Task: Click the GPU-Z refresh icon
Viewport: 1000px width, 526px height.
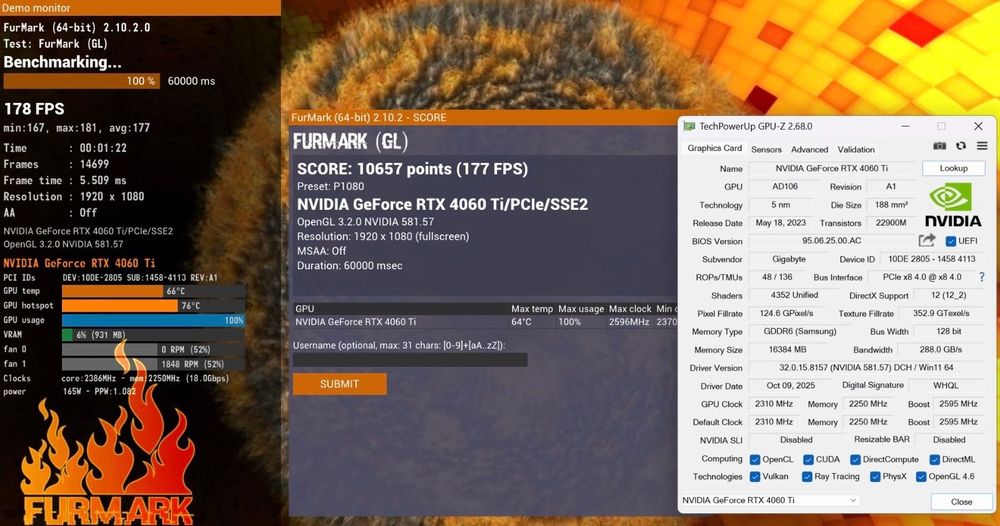Action: click(960, 146)
